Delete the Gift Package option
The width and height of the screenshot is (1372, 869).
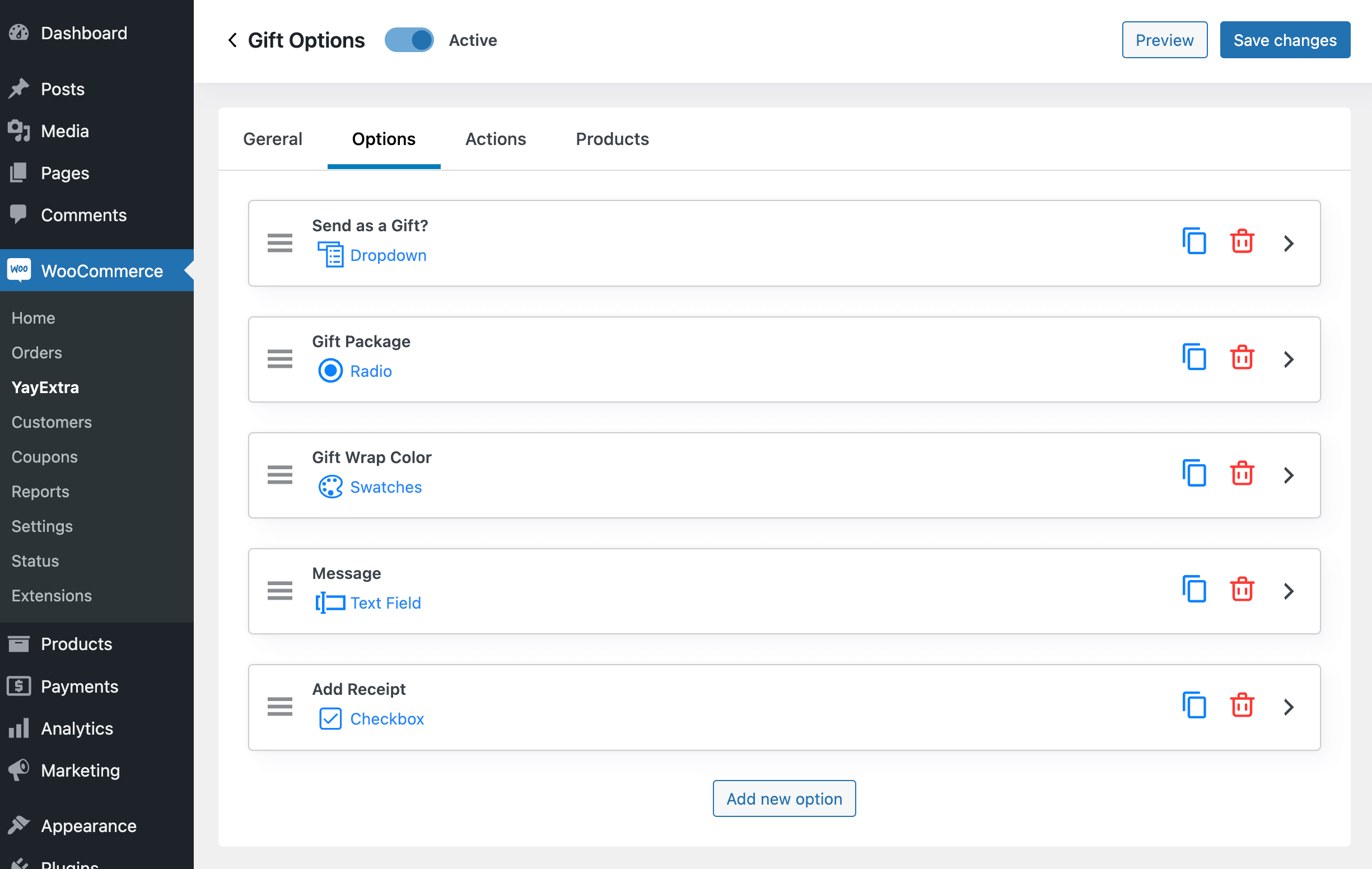(x=1242, y=357)
